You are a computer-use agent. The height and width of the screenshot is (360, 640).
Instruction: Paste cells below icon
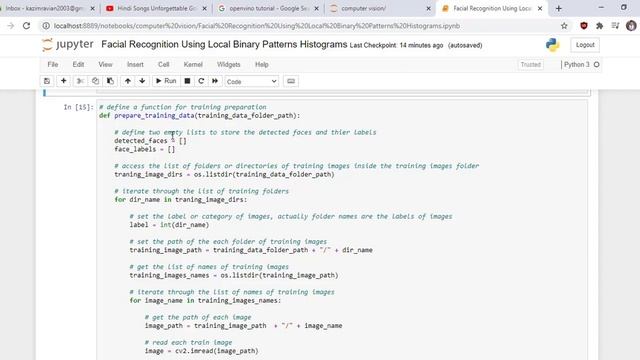pyautogui.click(x=110, y=81)
